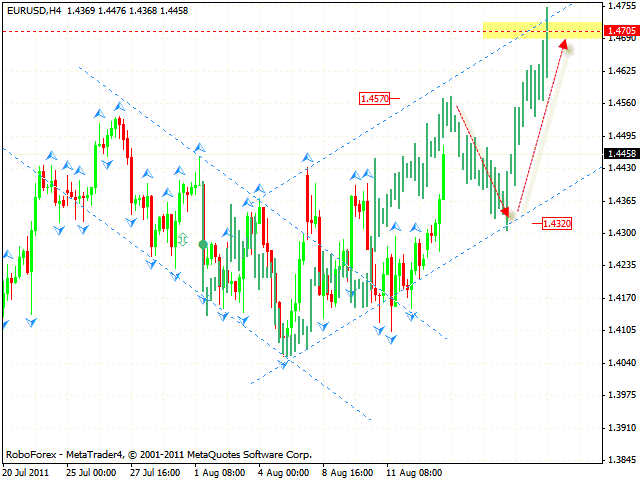Click the 1.4430 price axis label
Viewport: 640px width, 480px height.
coord(622,168)
